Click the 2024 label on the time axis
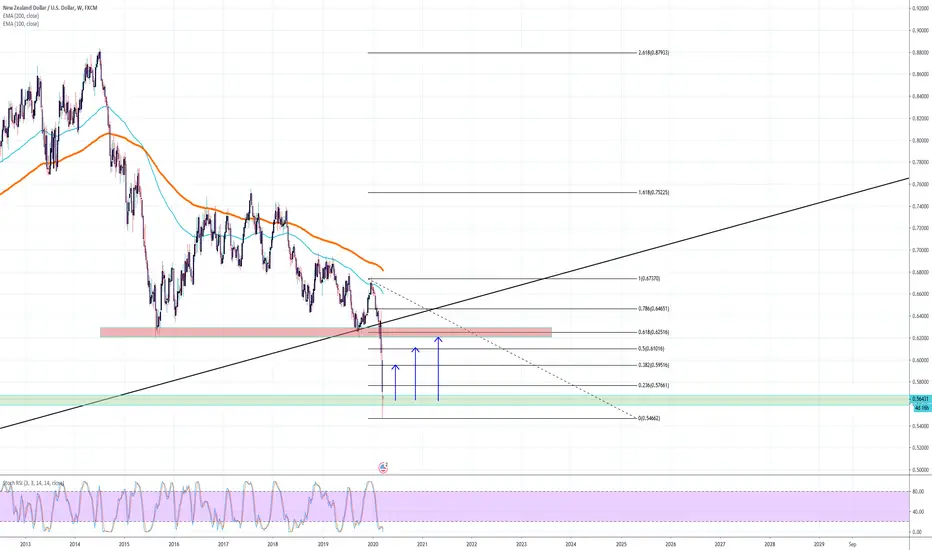932x550 pixels. coord(571,544)
